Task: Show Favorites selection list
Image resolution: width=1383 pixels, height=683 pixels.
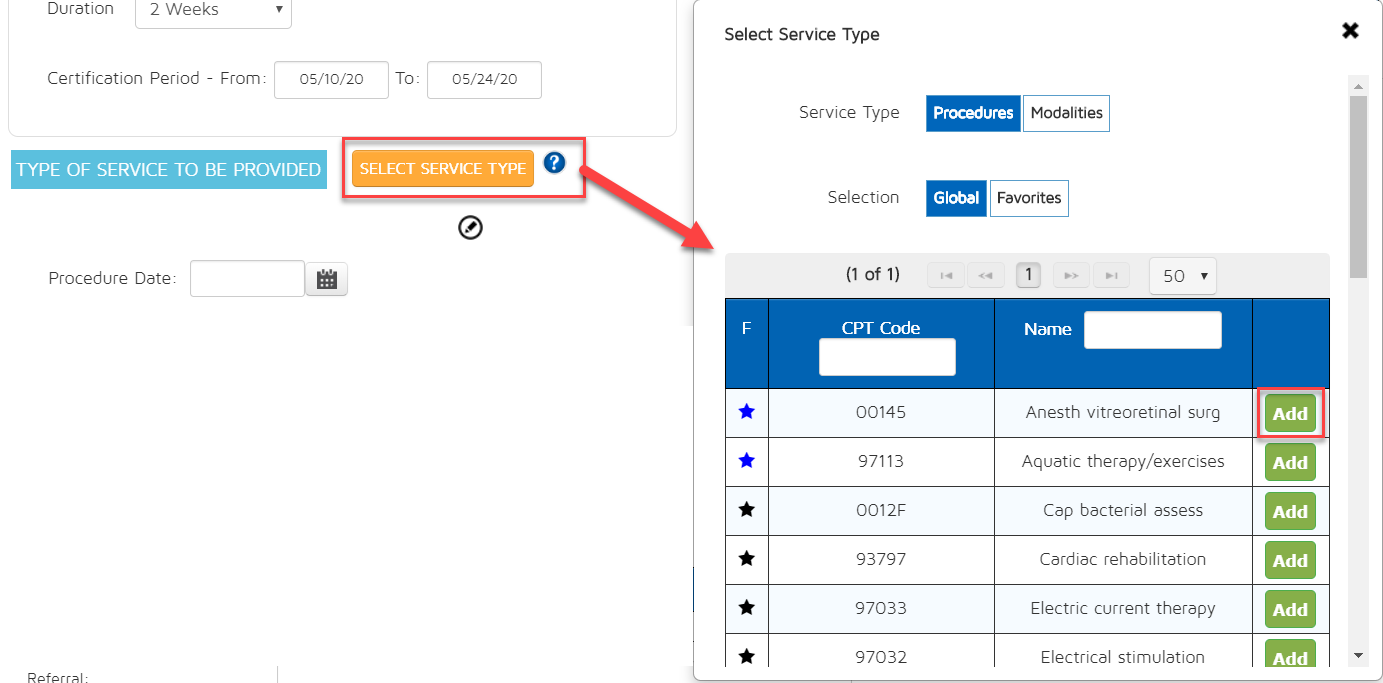Action: click(1028, 198)
